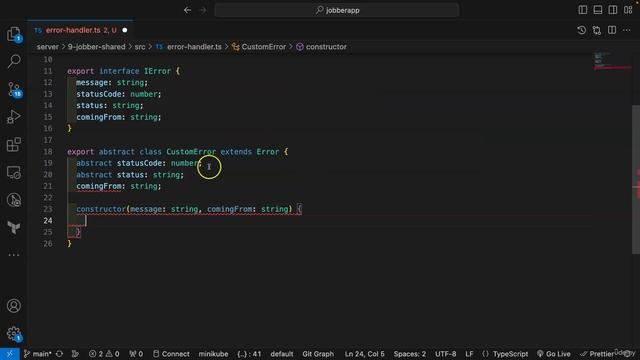The height and width of the screenshot is (360, 640).
Task: Select the error-handler.ts tab
Action: pyautogui.click(x=80, y=30)
